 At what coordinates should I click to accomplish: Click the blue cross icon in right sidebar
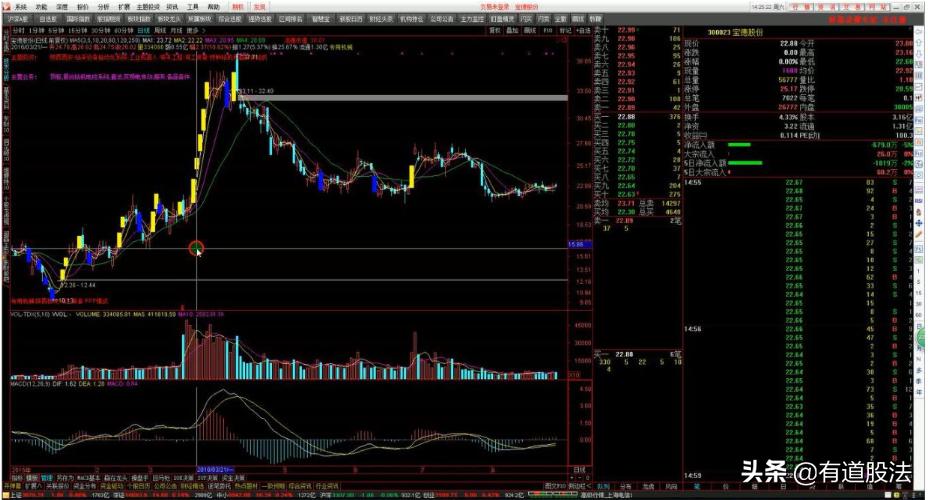point(919,223)
